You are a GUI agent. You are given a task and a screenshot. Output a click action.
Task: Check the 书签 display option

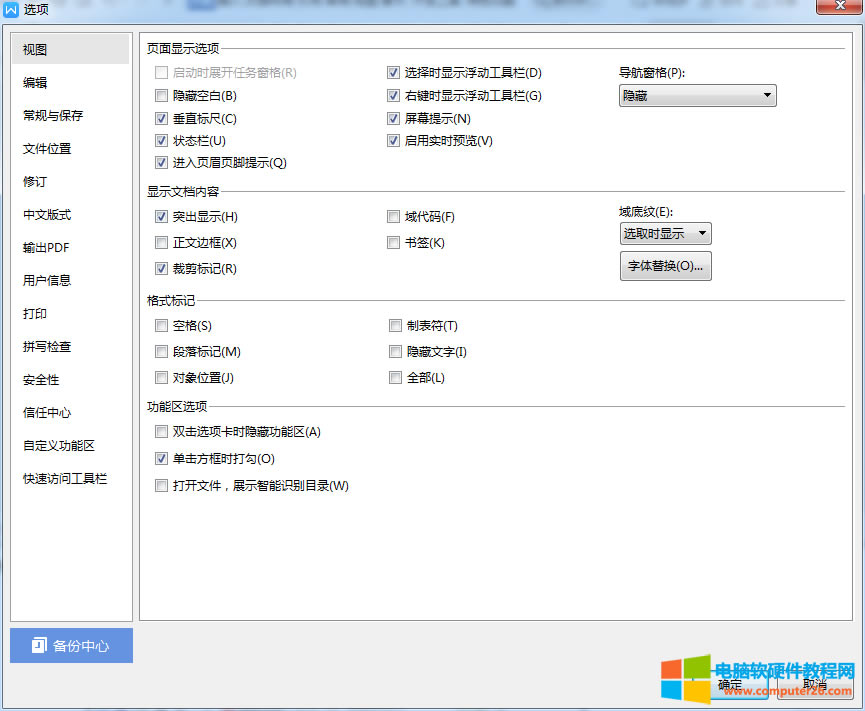pyautogui.click(x=394, y=242)
